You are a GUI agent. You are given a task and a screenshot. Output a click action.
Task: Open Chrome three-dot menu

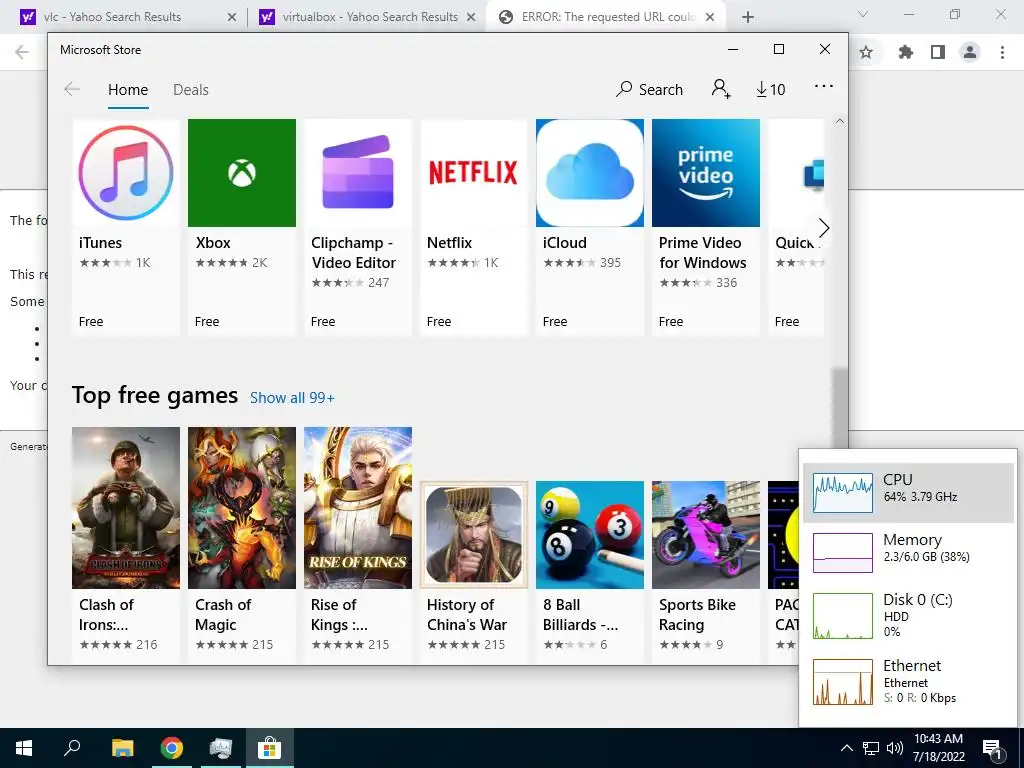(1002, 52)
